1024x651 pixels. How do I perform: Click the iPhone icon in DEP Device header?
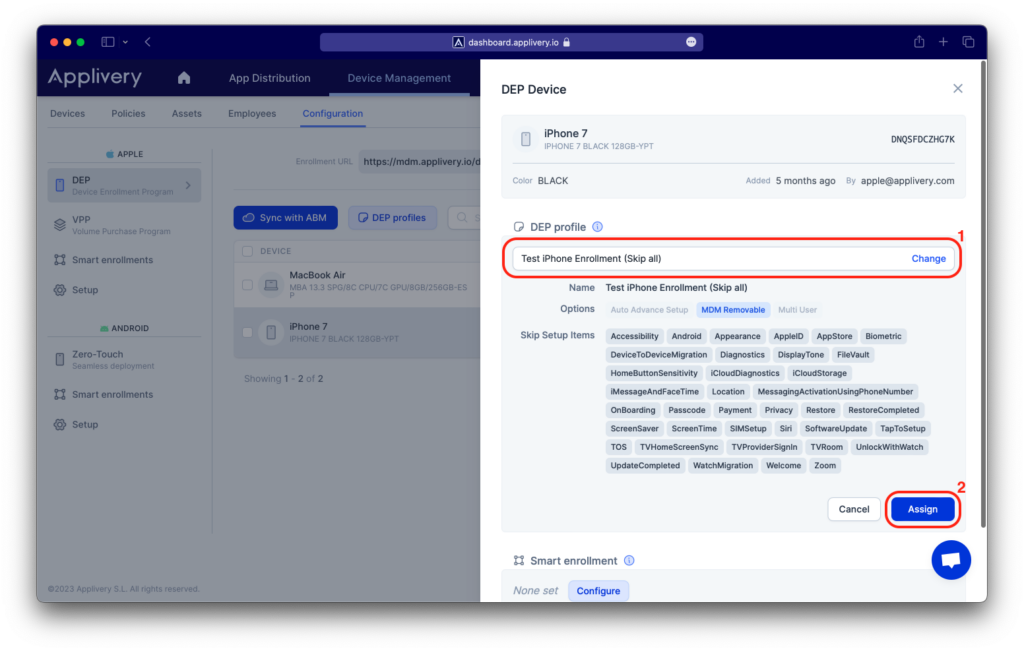pyautogui.click(x=526, y=139)
